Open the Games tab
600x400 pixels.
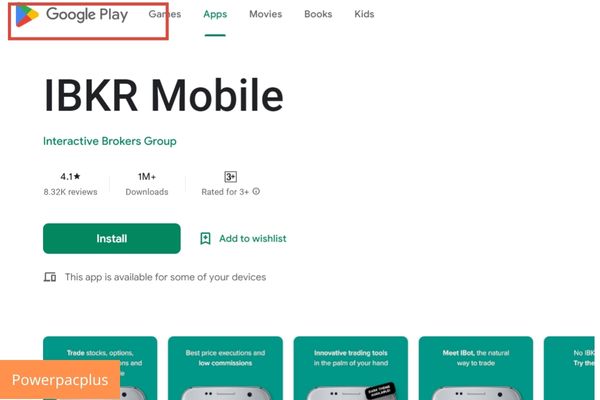[165, 14]
